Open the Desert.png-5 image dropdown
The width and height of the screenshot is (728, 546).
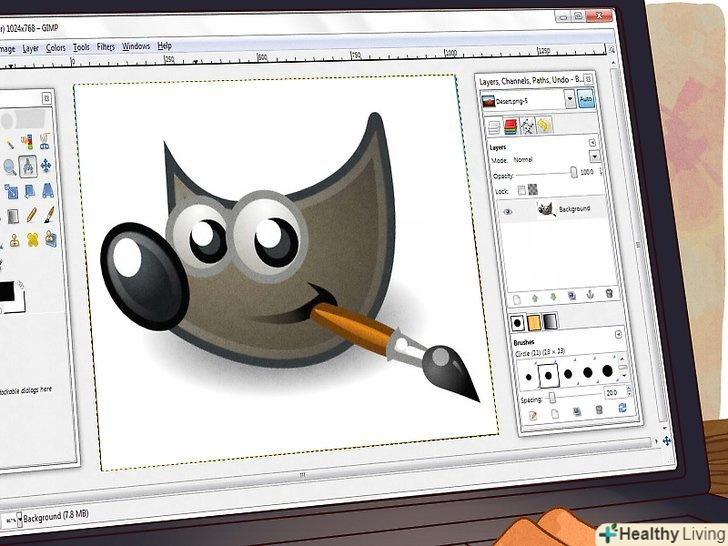(570, 99)
